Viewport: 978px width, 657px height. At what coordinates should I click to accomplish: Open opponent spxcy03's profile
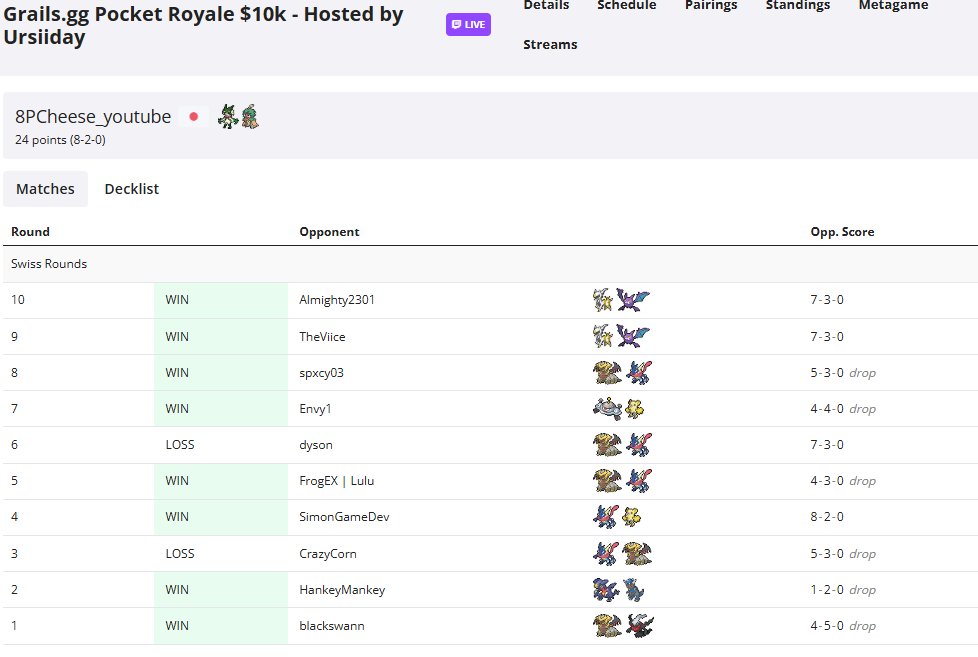point(321,373)
